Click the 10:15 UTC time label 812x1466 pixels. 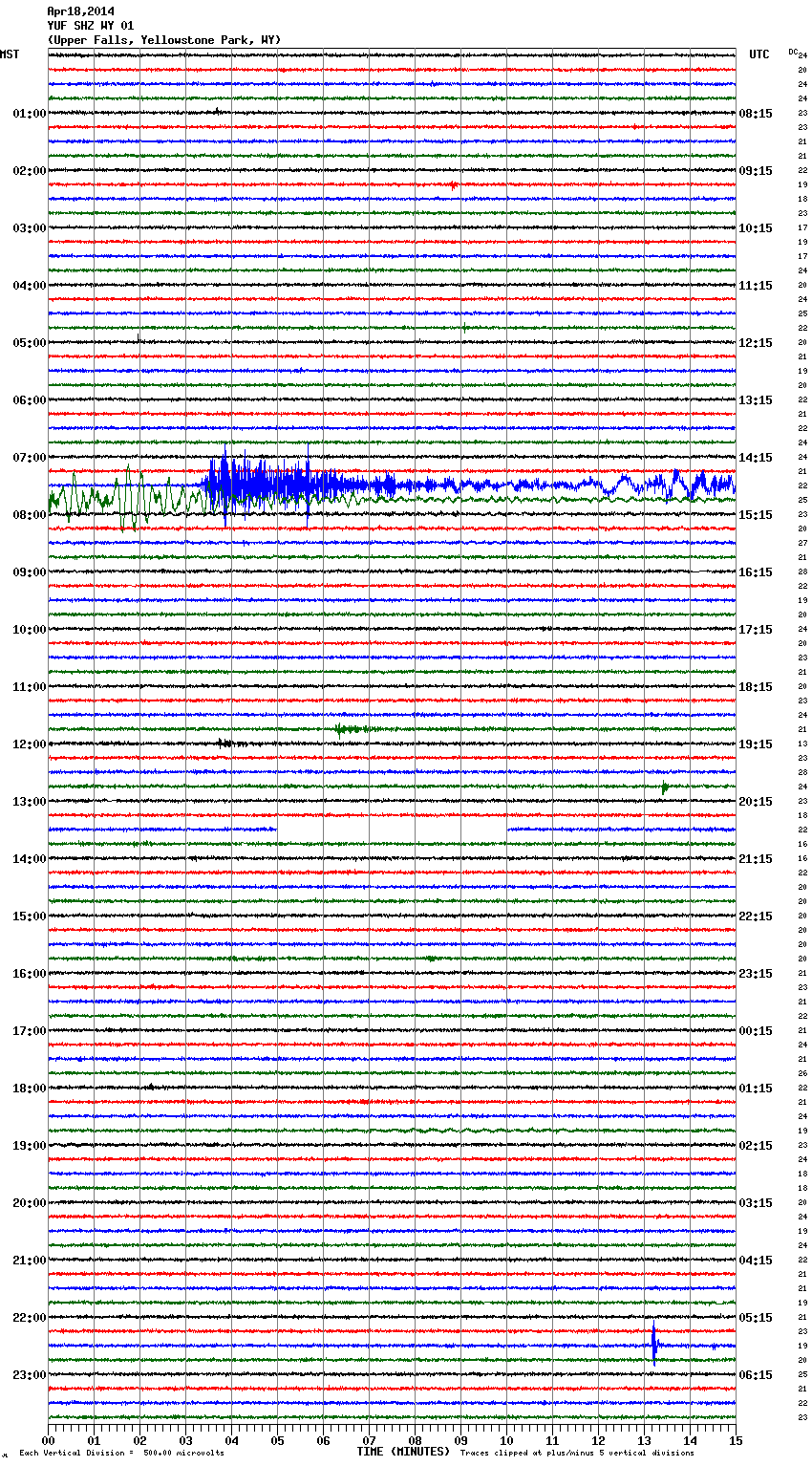756,228
